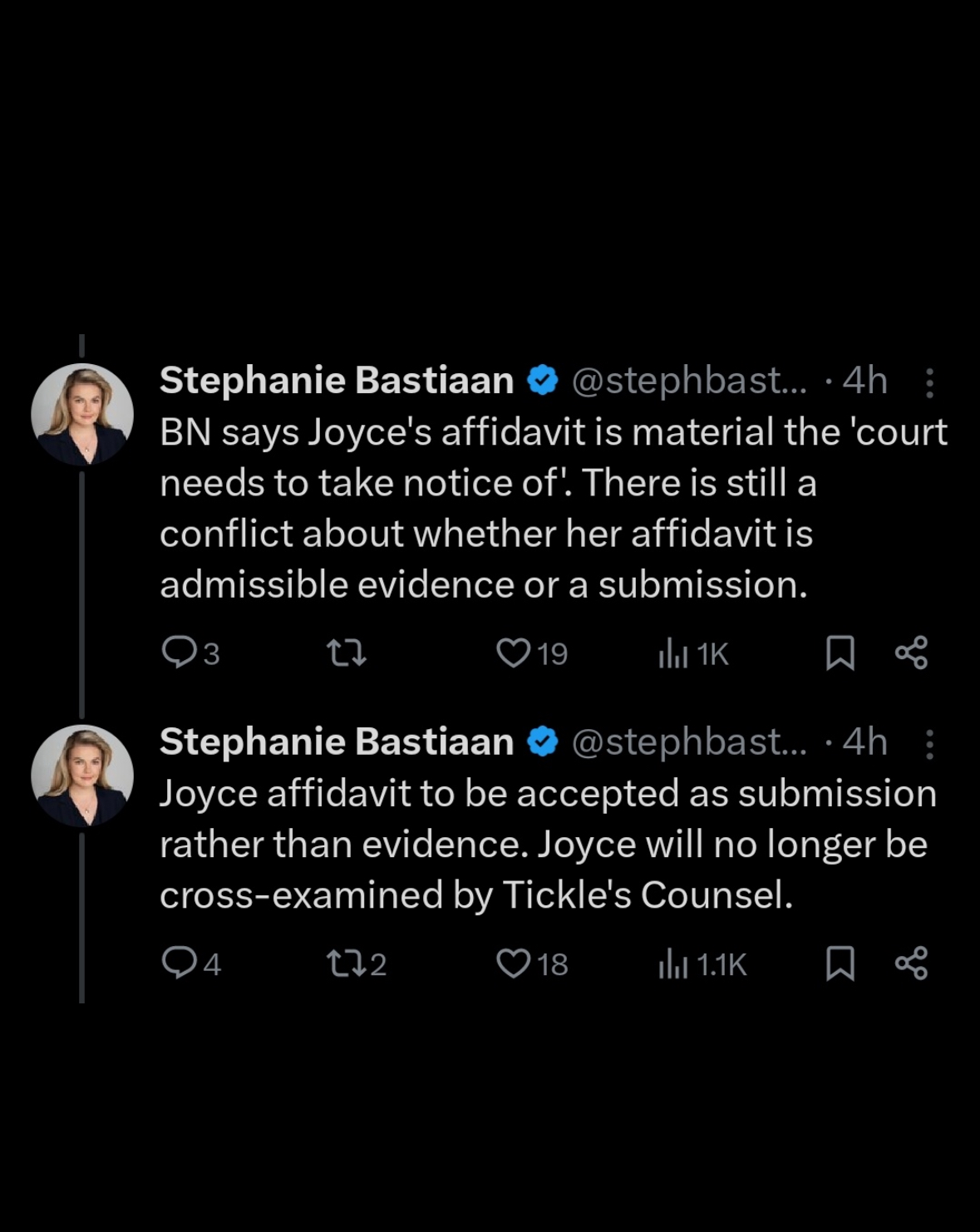Share the second tweet about cross-examination
This screenshot has width=980, height=1232.
tap(912, 963)
